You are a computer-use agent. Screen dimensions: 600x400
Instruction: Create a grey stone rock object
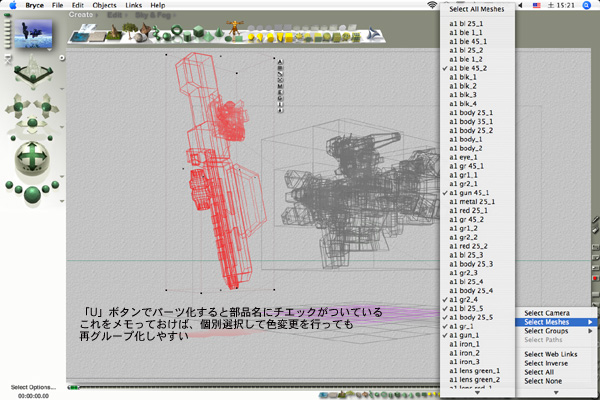tap(140, 37)
